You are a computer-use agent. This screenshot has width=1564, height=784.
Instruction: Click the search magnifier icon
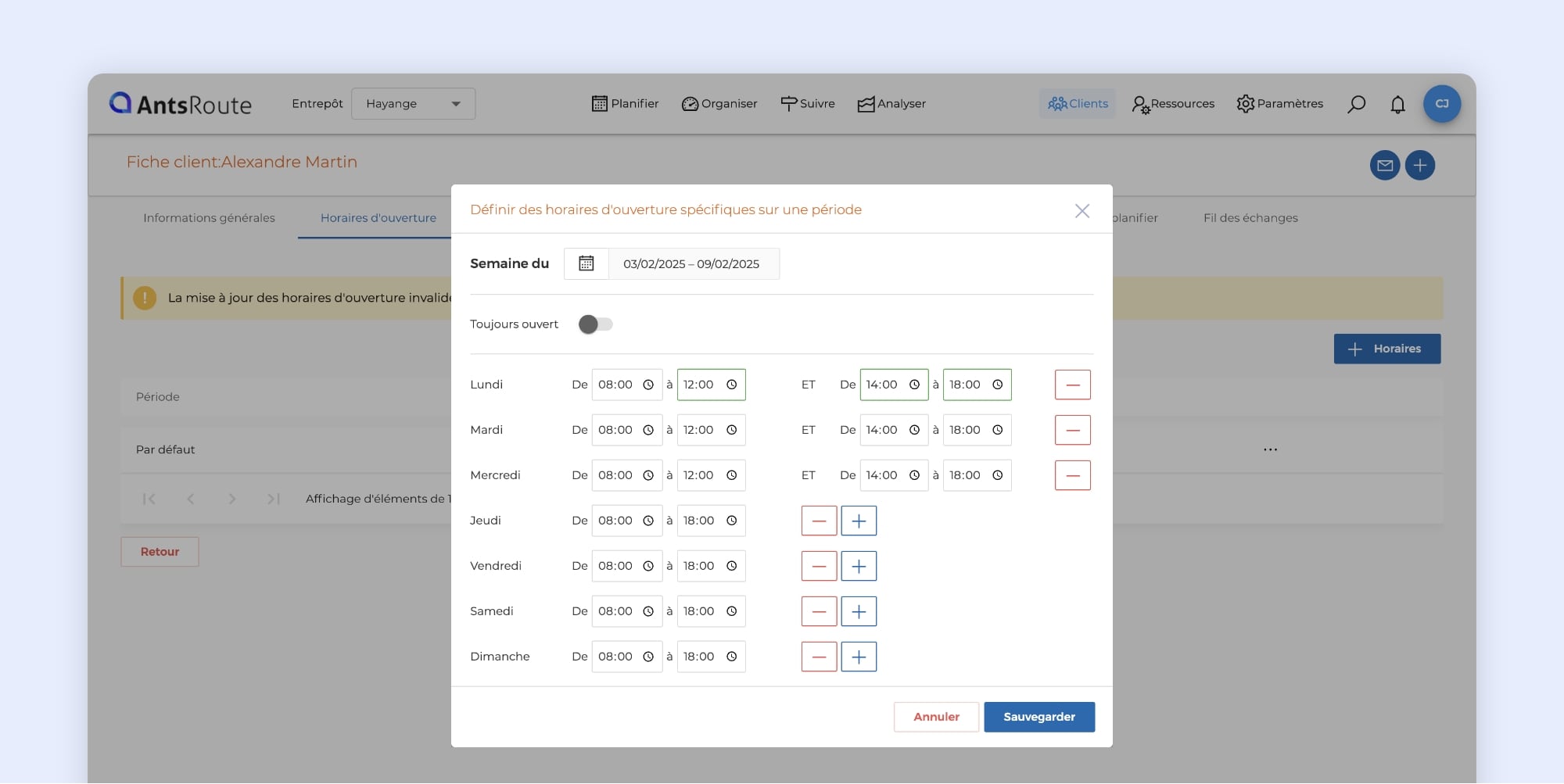[x=1357, y=104]
